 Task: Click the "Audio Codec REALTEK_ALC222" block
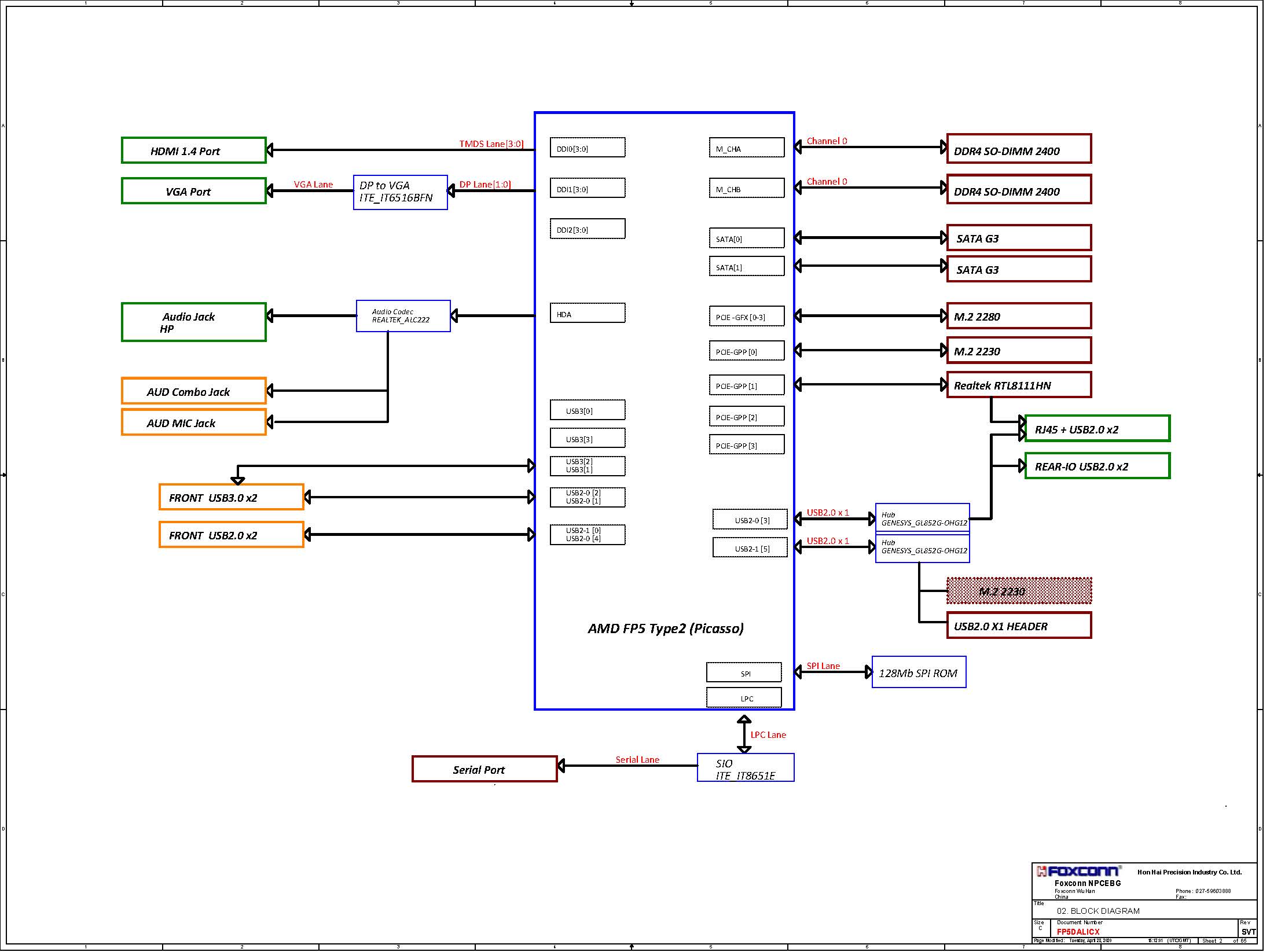pyautogui.click(x=403, y=316)
